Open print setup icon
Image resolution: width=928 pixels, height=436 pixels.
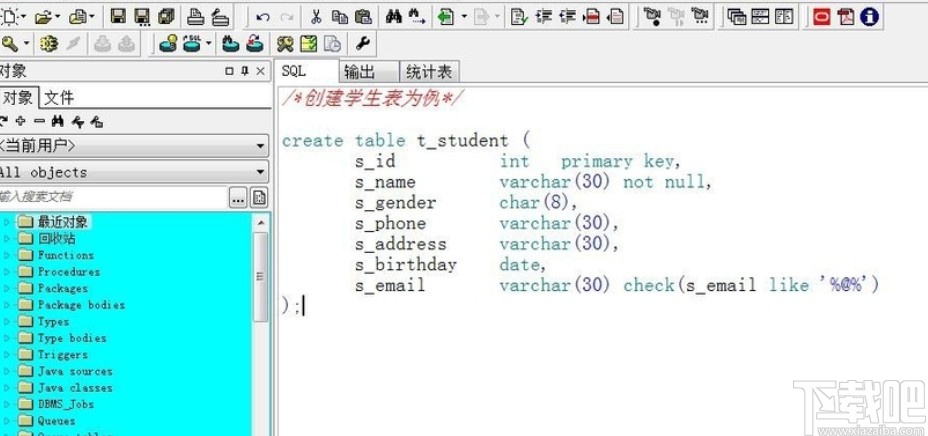click(x=220, y=17)
